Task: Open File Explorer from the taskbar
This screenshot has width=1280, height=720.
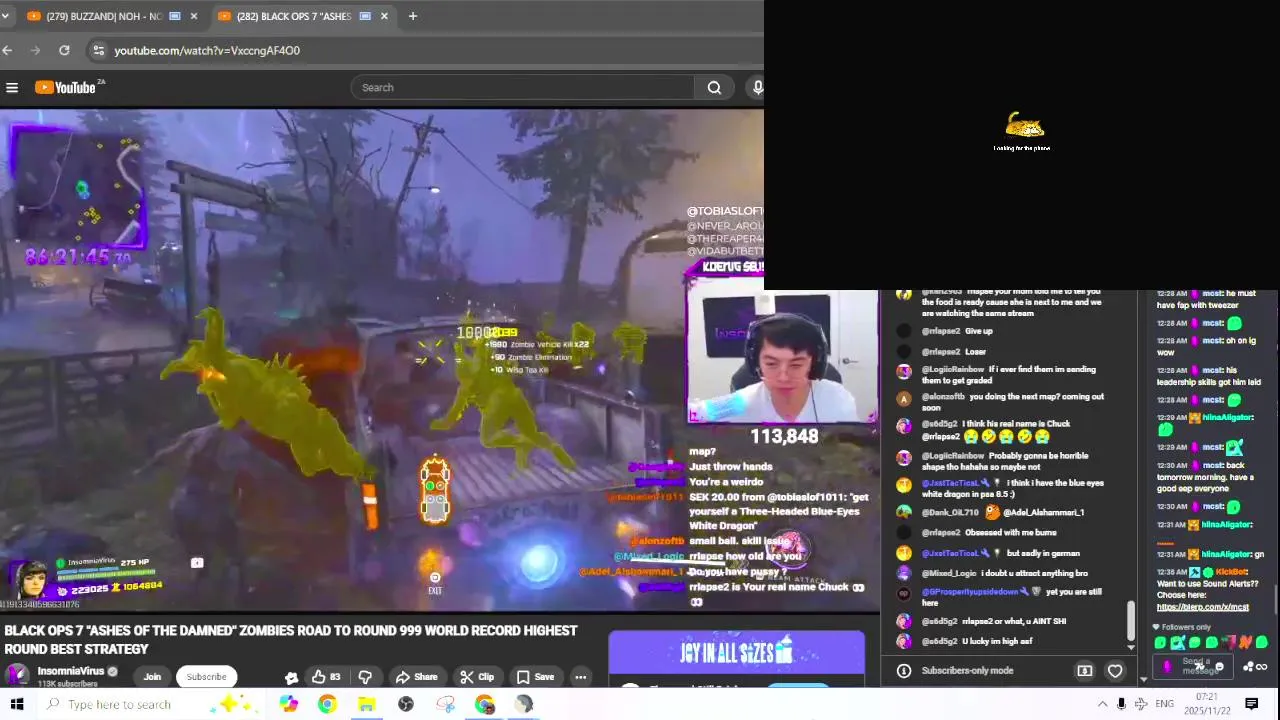Action: point(366,704)
